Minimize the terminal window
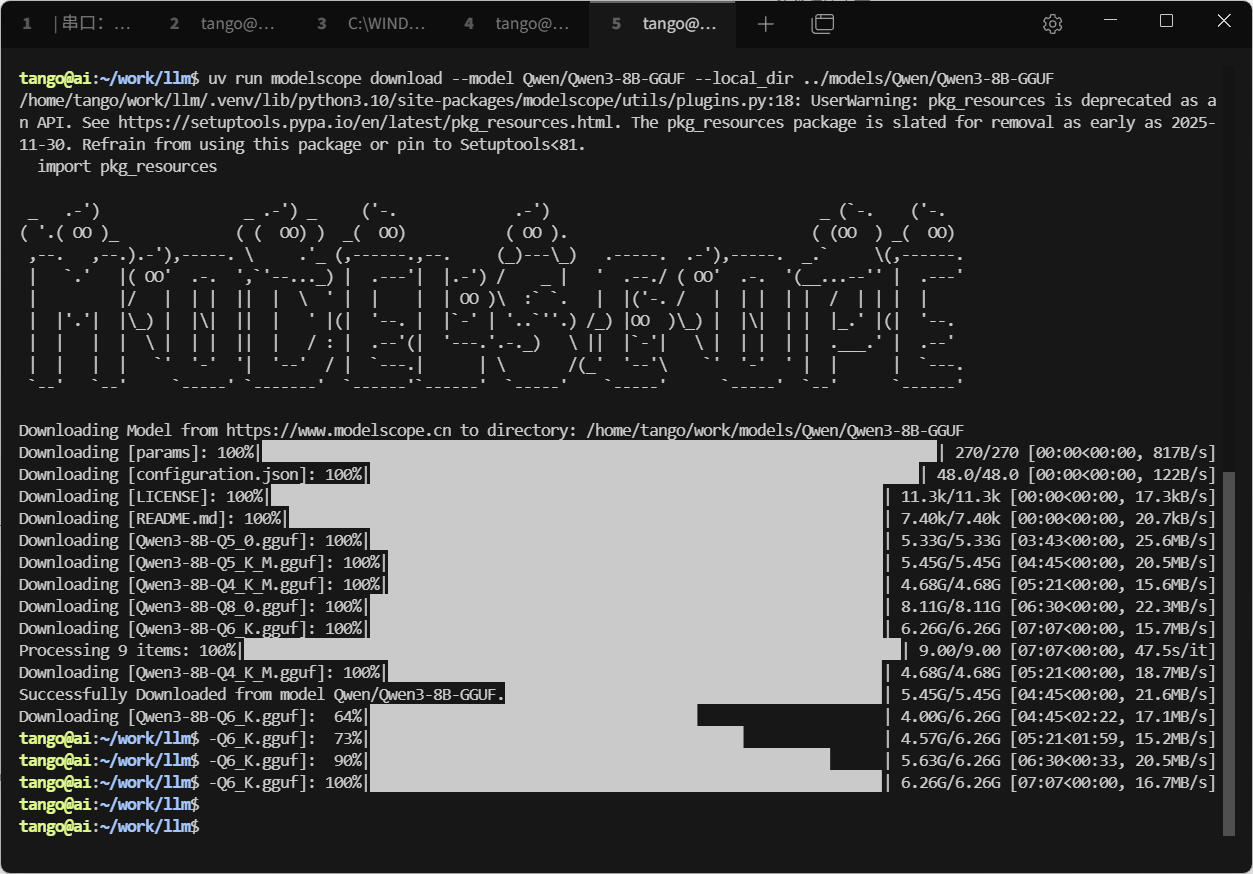The width and height of the screenshot is (1253, 874). pyautogui.click(x=1107, y=21)
